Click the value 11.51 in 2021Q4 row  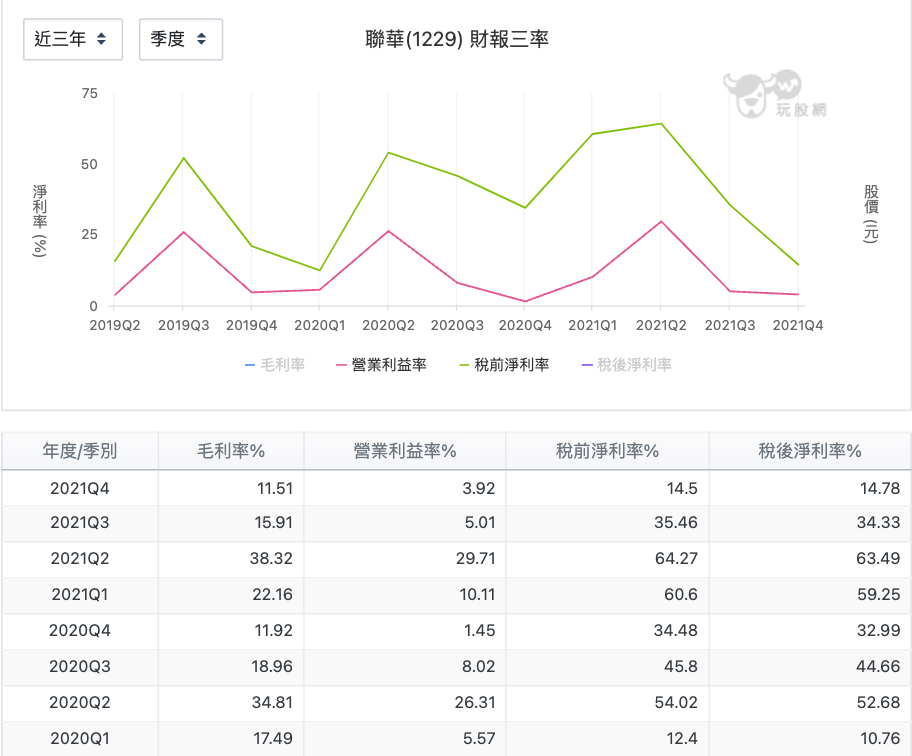coord(275,488)
